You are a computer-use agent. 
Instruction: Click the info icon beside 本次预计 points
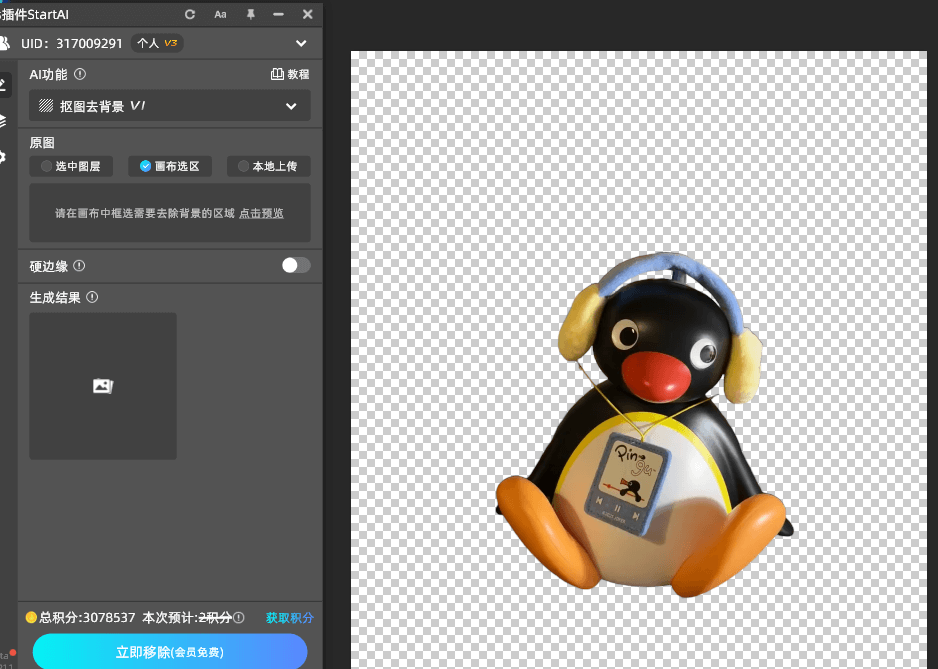point(238,618)
